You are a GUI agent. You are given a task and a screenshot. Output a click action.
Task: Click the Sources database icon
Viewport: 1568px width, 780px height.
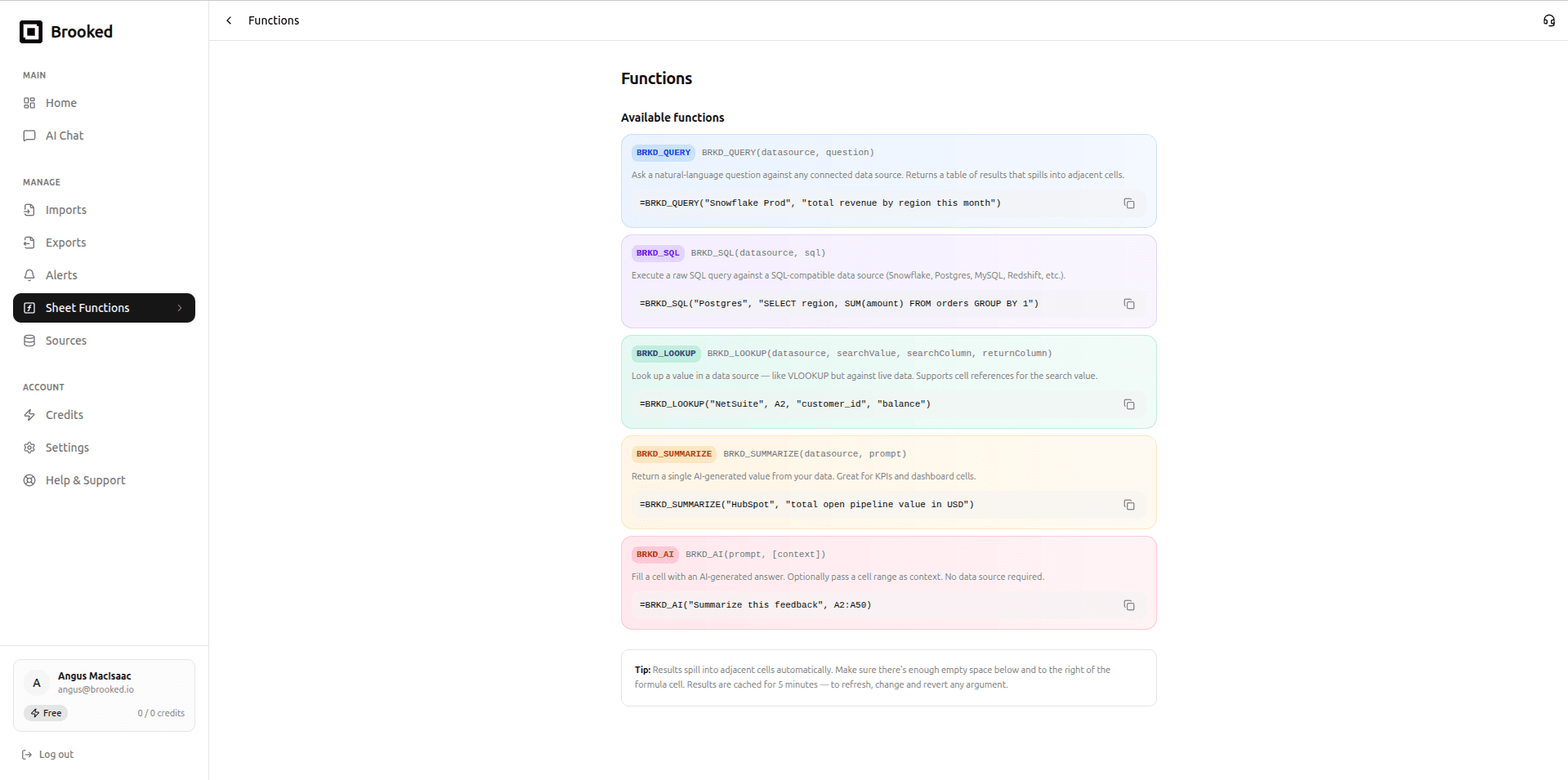[29, 341]
